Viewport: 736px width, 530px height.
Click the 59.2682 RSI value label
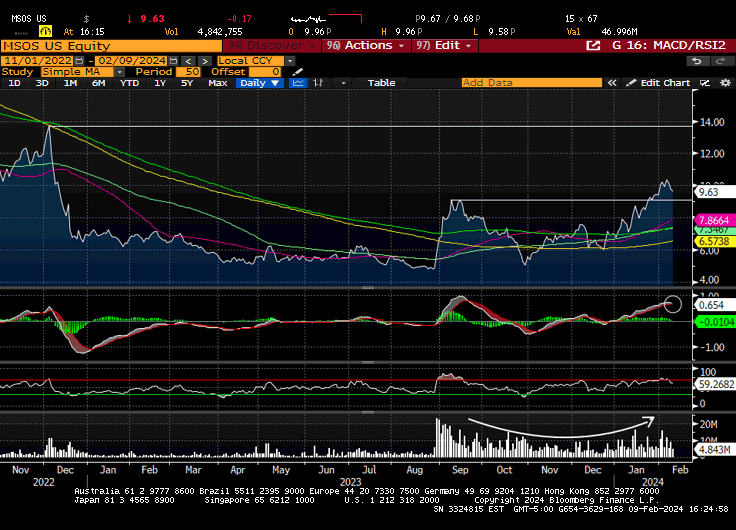(x=715, y=384)
